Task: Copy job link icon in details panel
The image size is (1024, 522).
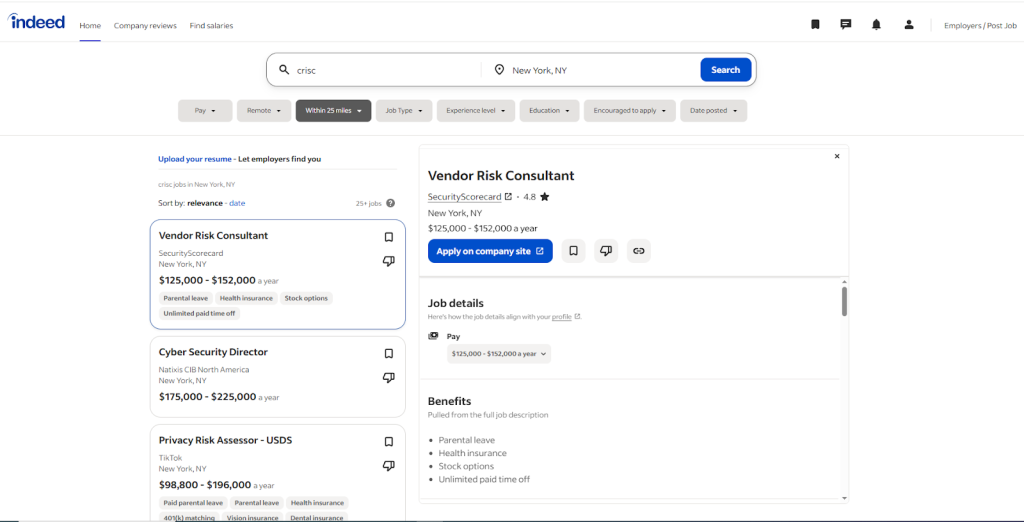Action: tap(639, 251)
